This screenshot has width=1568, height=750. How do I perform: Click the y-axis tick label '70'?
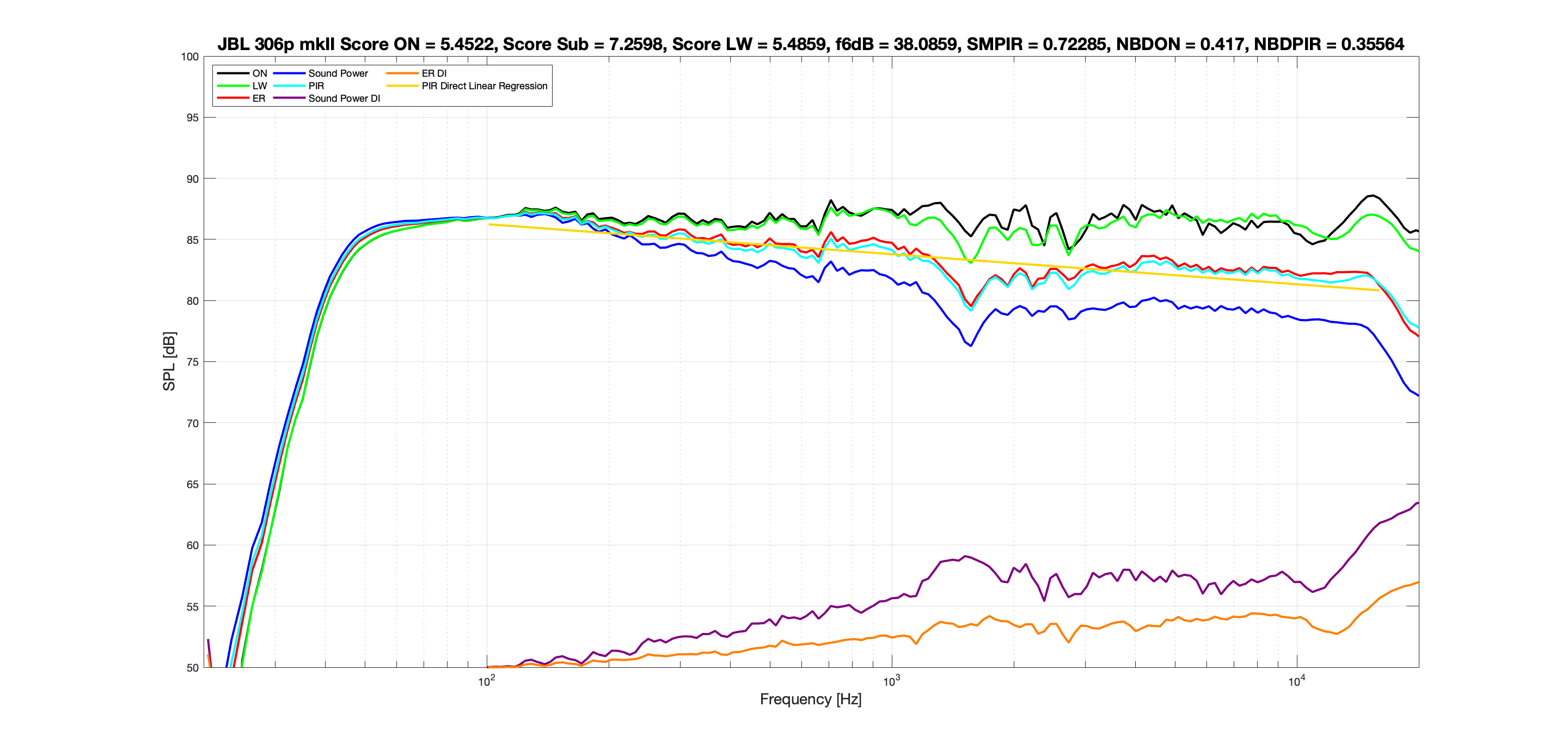pos(192,423)
